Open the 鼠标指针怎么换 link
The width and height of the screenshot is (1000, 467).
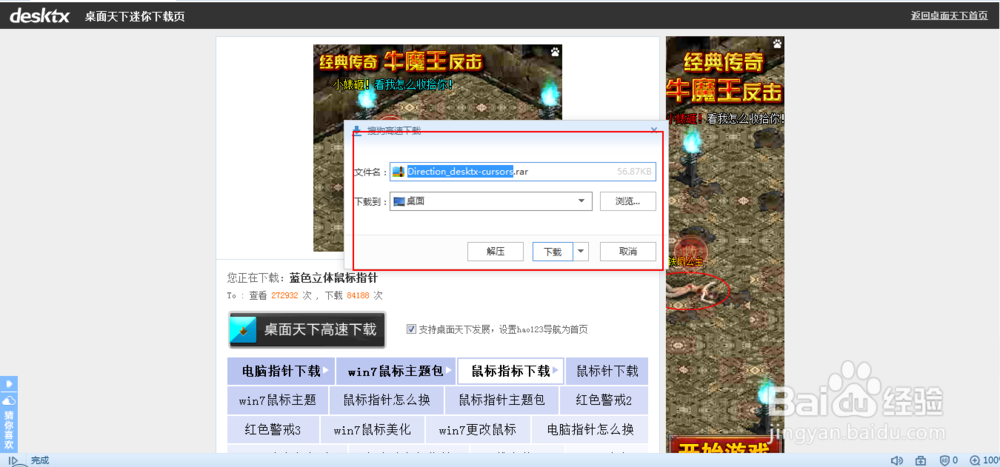[x=386, y=401]
